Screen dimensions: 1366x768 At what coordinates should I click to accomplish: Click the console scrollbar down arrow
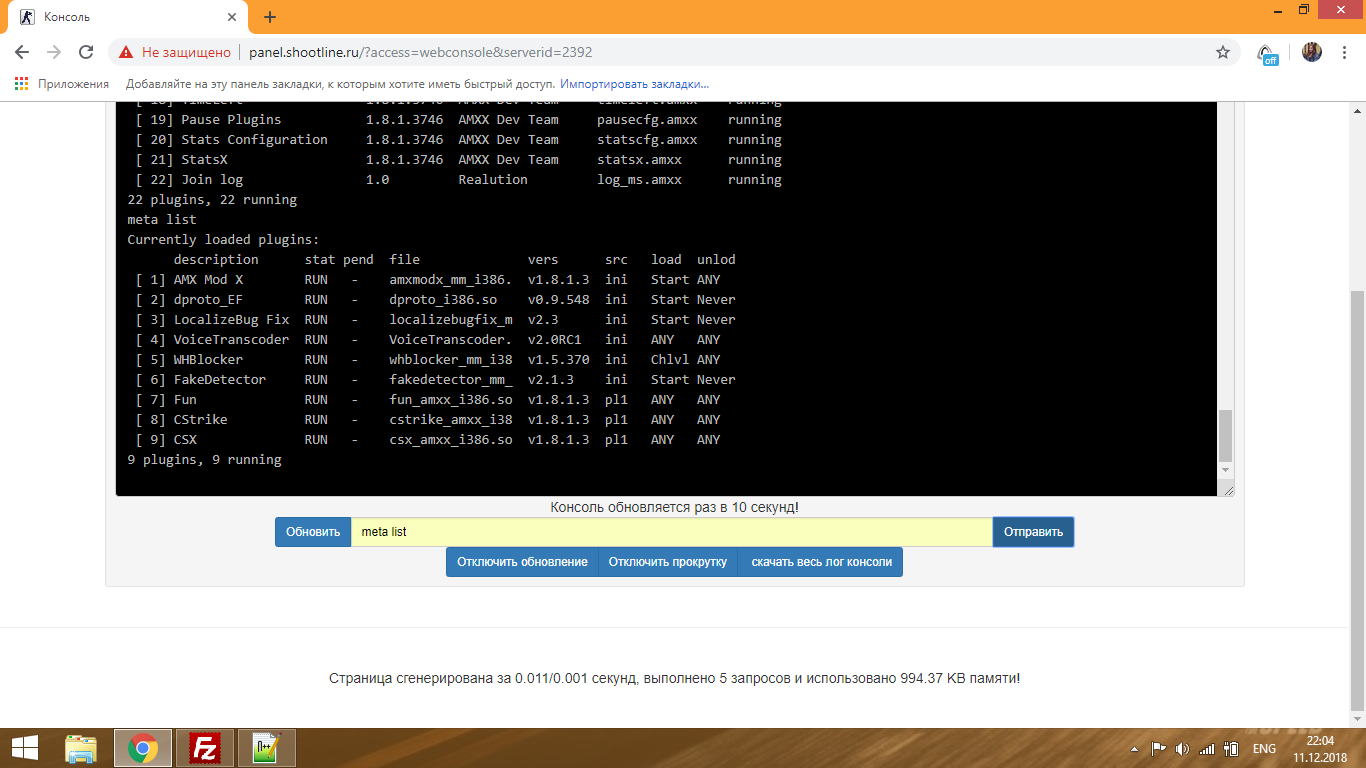click(x=1226, y=469)
